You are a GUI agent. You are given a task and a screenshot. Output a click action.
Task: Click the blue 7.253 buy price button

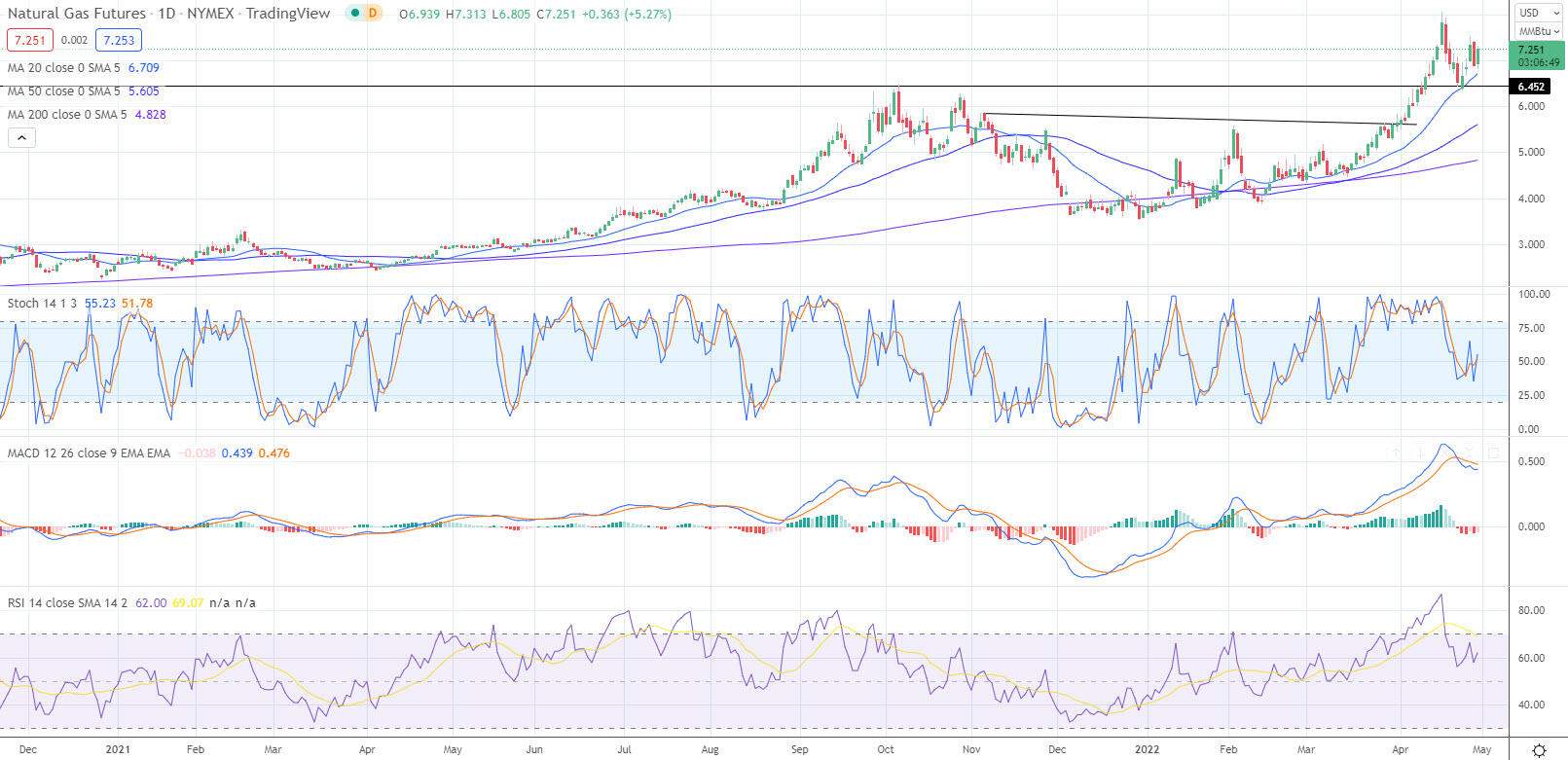point(119,40)
